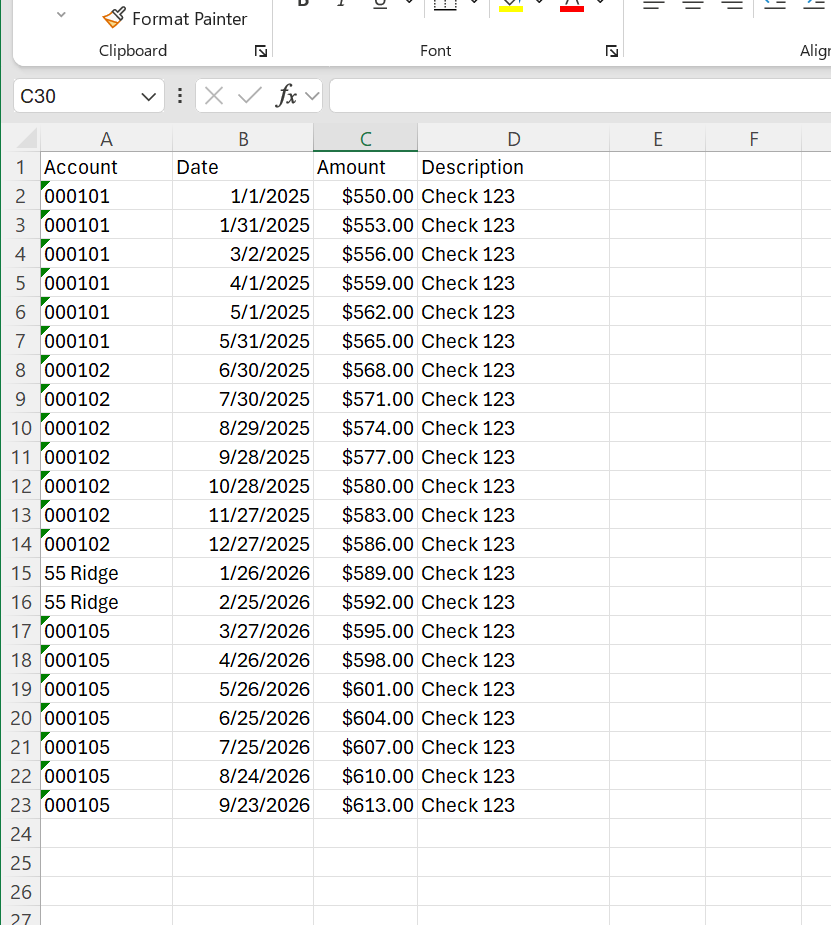
Task: Select column D header
Action: [514, 139]
